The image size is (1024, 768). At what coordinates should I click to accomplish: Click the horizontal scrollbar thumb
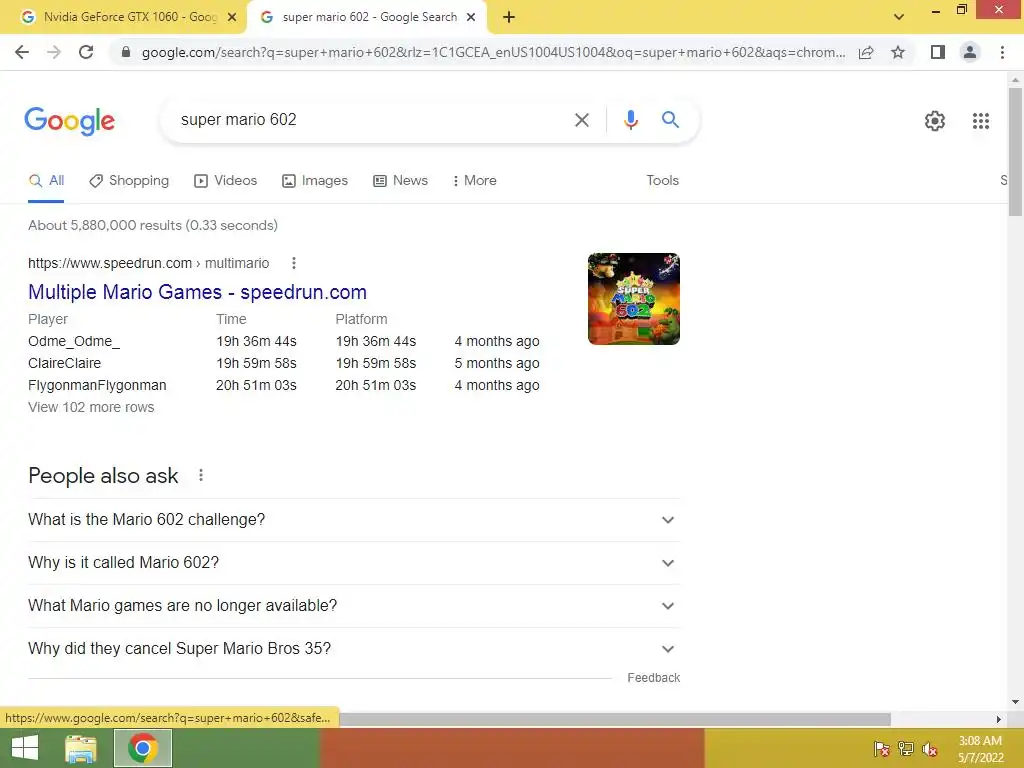click(x=614, y=719)
